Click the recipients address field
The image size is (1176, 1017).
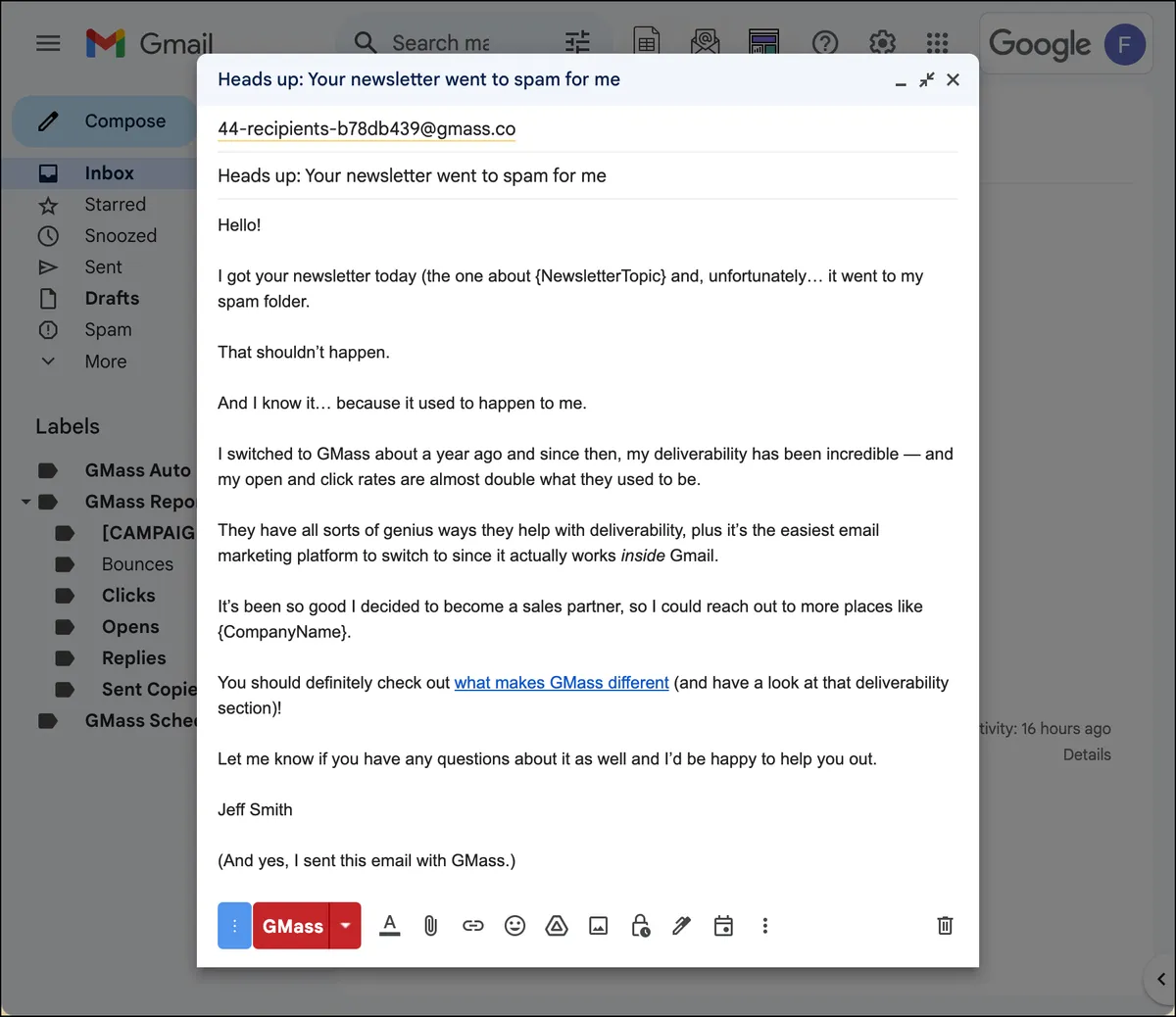pos(588,129)
